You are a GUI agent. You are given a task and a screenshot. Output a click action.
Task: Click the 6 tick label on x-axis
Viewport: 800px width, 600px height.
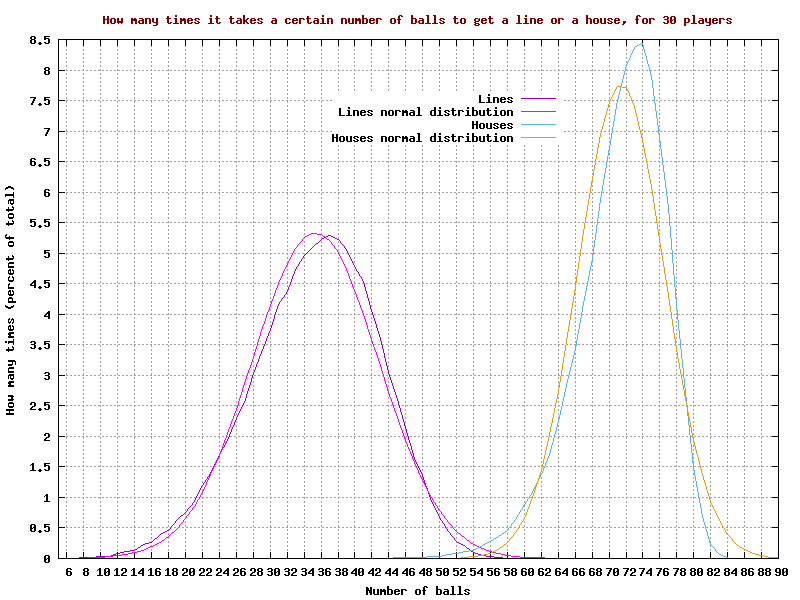tap(68, 572)
